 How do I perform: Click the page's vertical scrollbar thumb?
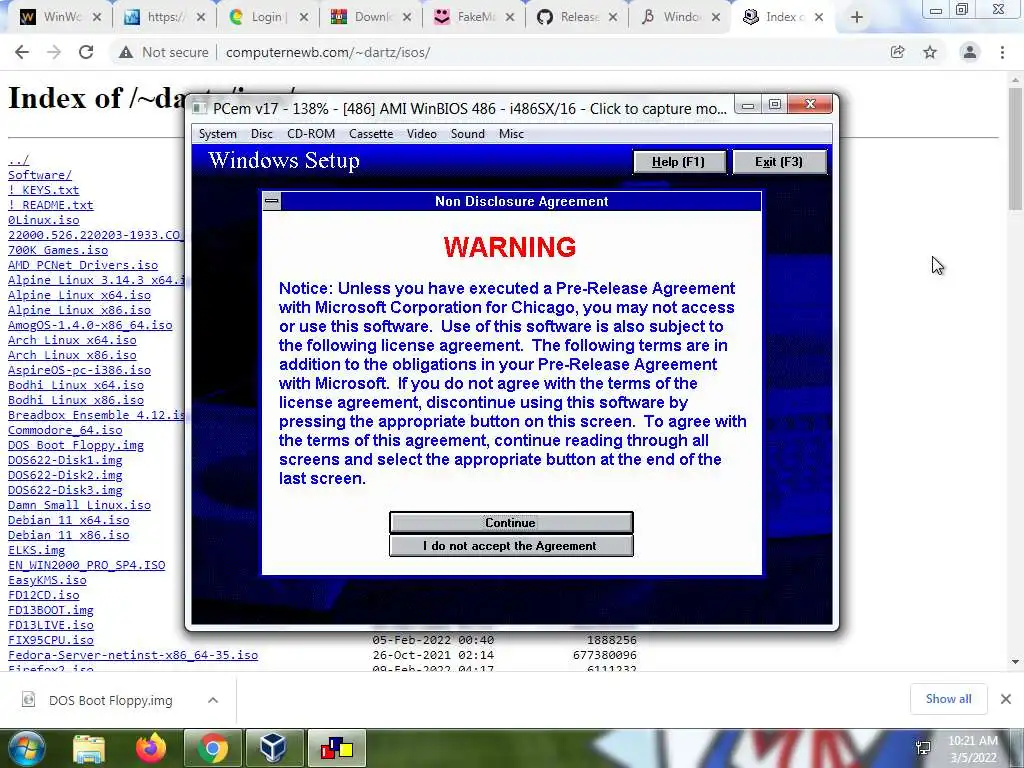tap(1016, 148)
